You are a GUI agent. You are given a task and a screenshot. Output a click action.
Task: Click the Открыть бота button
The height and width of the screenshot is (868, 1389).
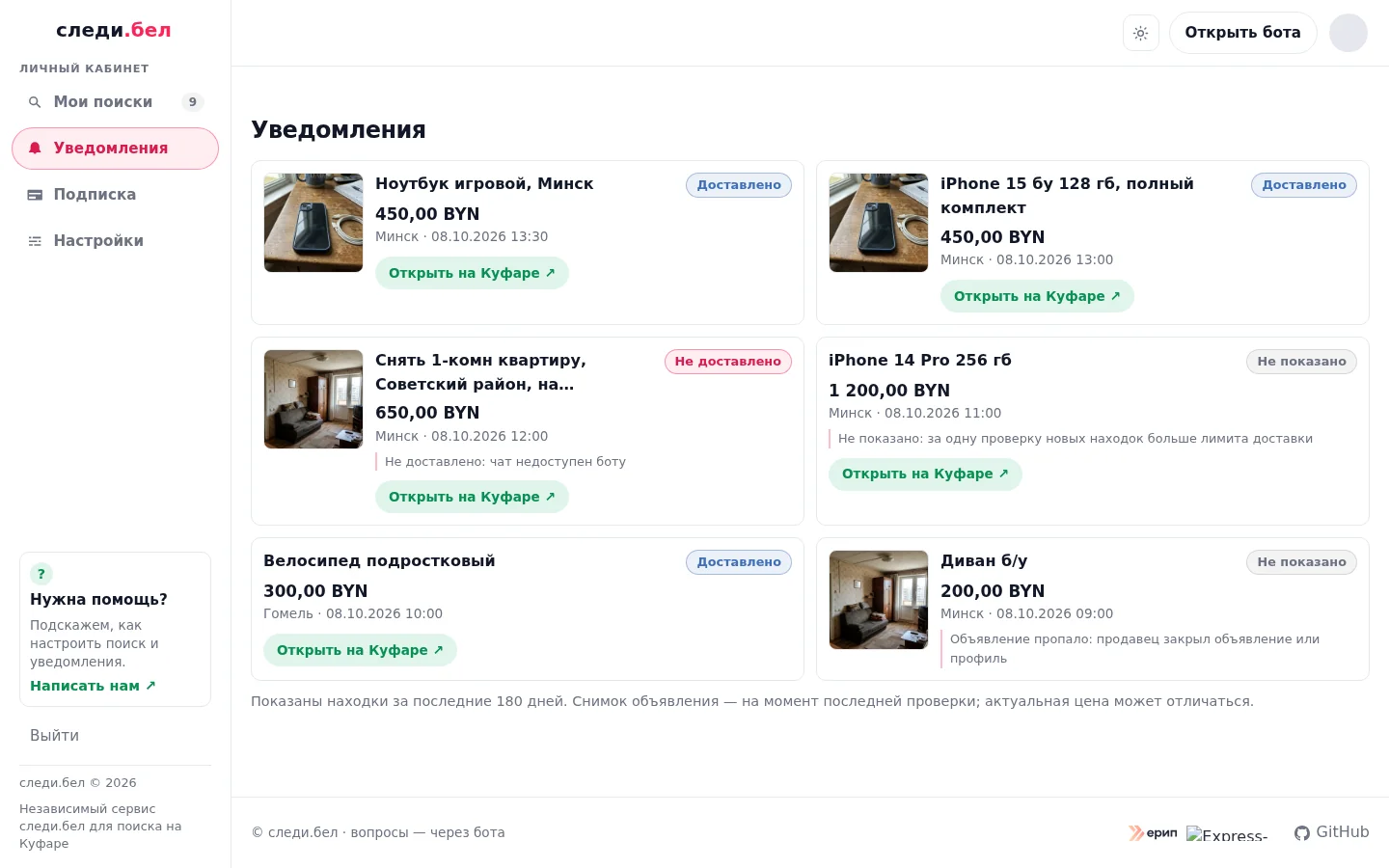point(1242,33)
